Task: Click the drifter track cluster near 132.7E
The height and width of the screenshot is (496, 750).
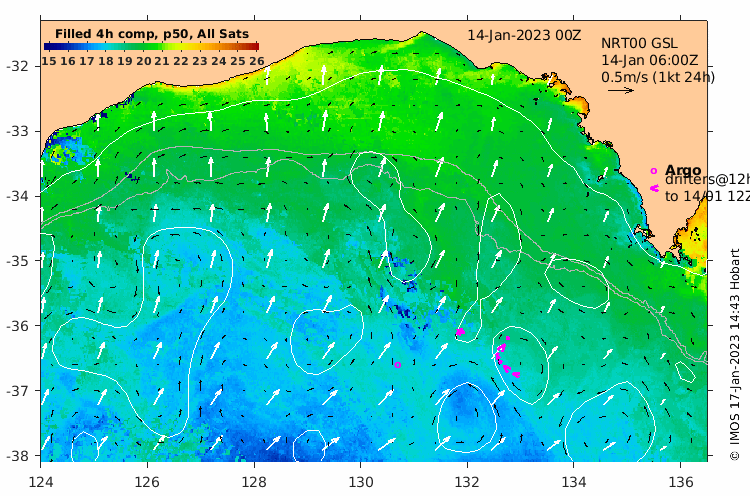Action: 506,359
